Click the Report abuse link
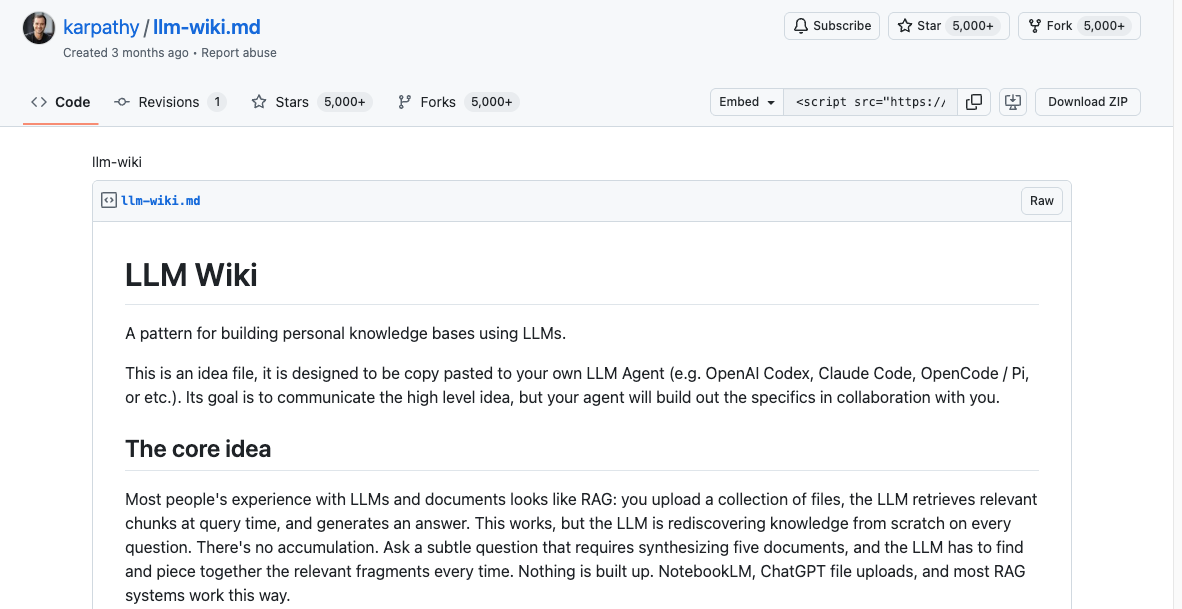 (x=239, y=53)
